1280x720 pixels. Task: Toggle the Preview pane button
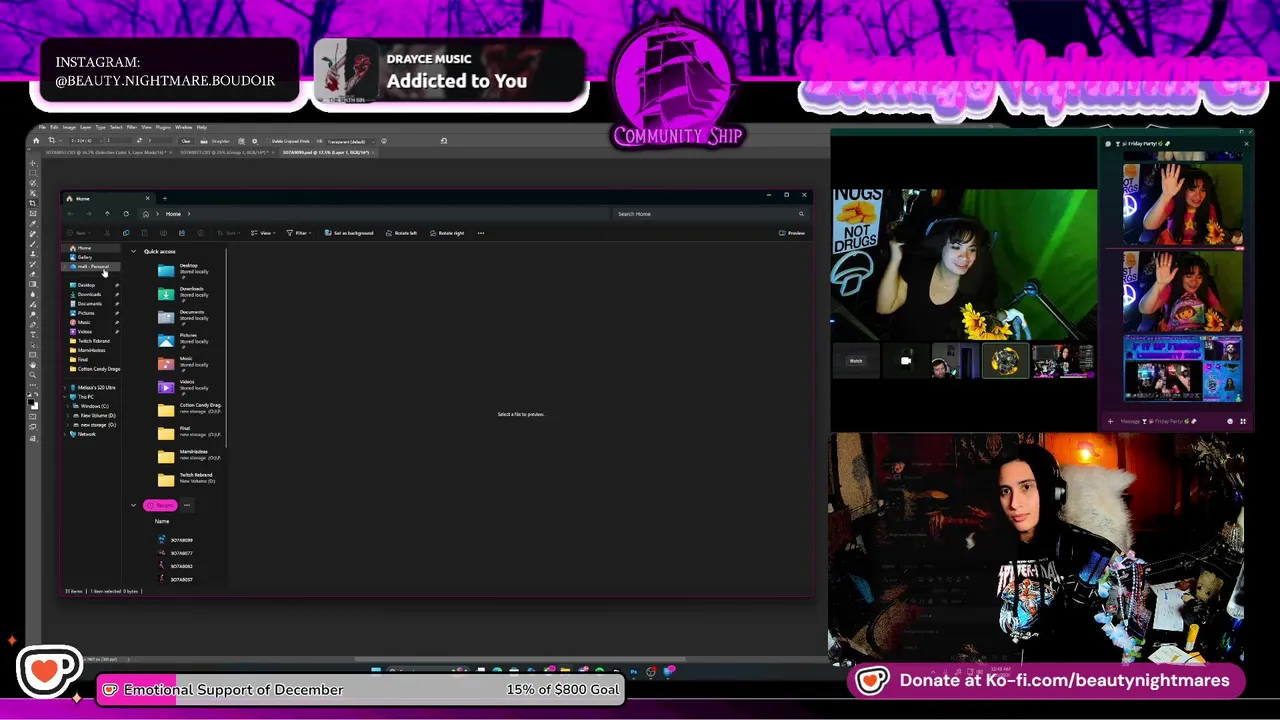[792, 233]
